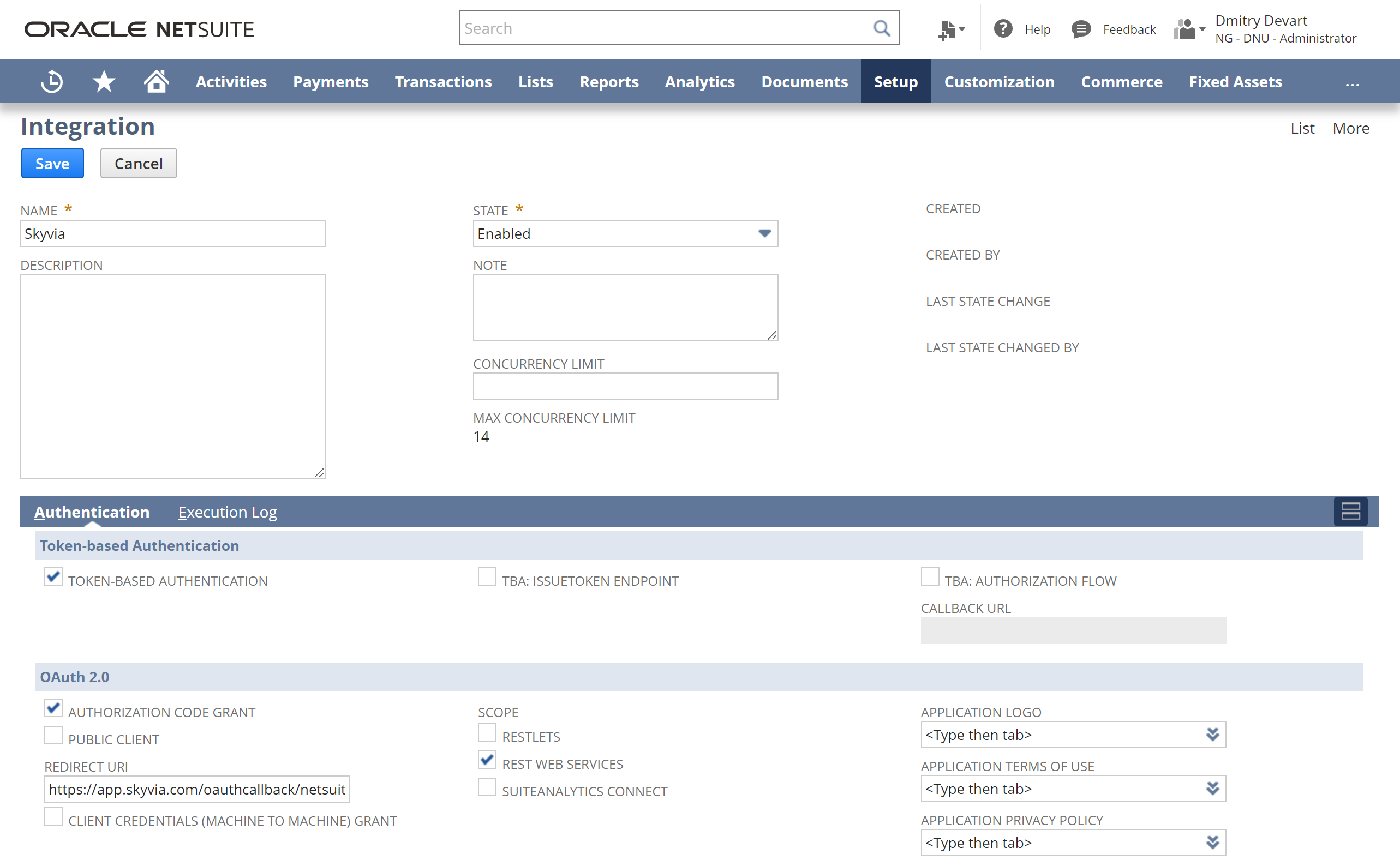Check the Restlets scope checkbox

coord(487,732)
